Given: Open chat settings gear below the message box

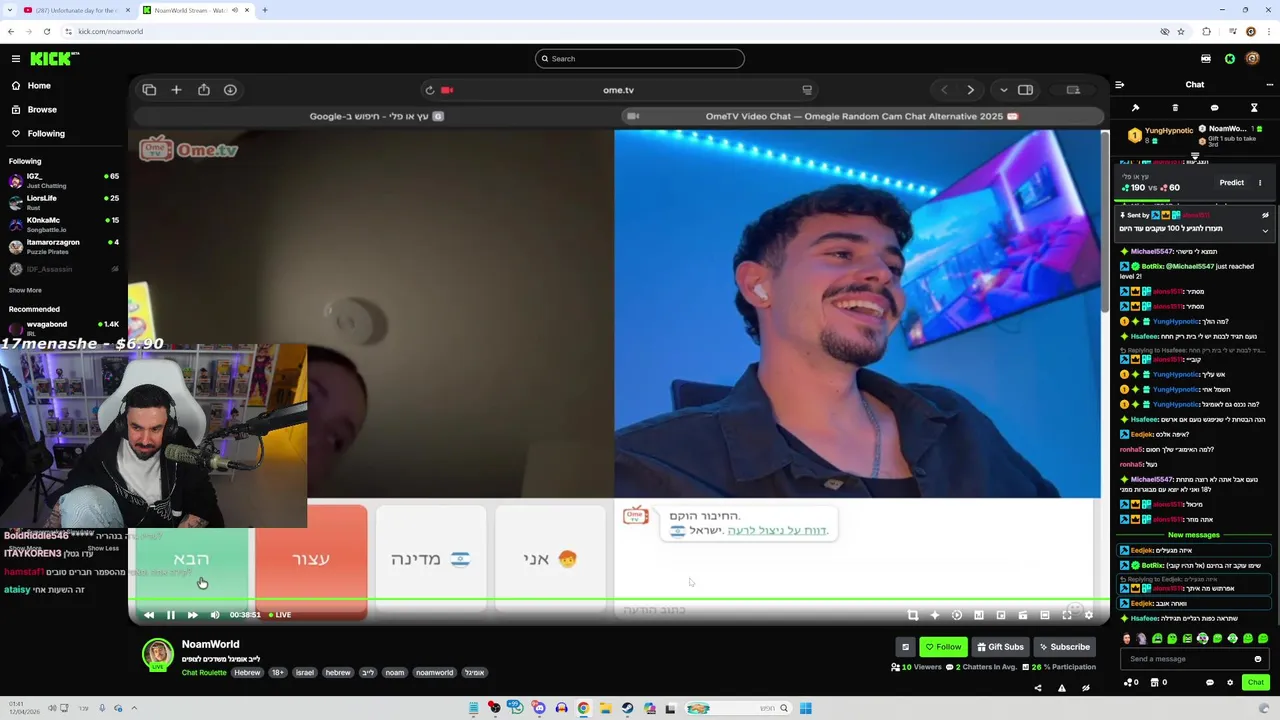Looking at the screenshot, I should coord(1230,683).
